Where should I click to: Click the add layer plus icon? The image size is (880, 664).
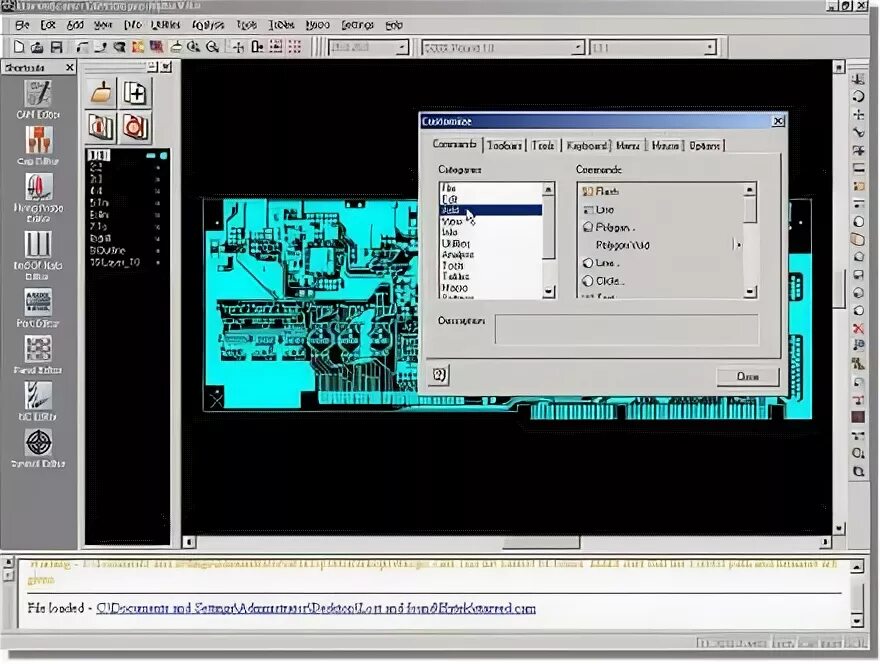click(x=135, y=93)
